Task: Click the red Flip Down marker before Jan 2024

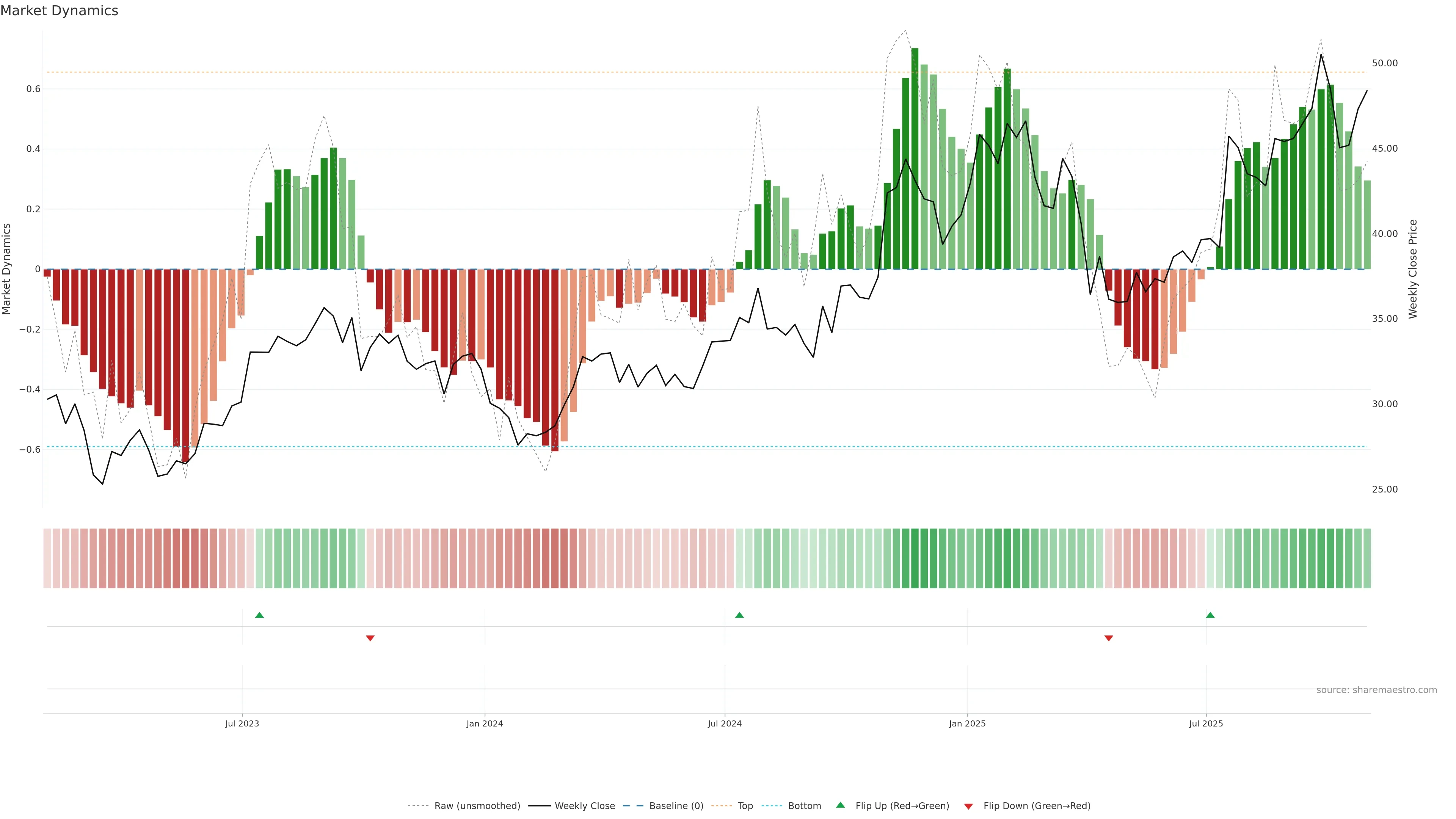Action: 370,638
